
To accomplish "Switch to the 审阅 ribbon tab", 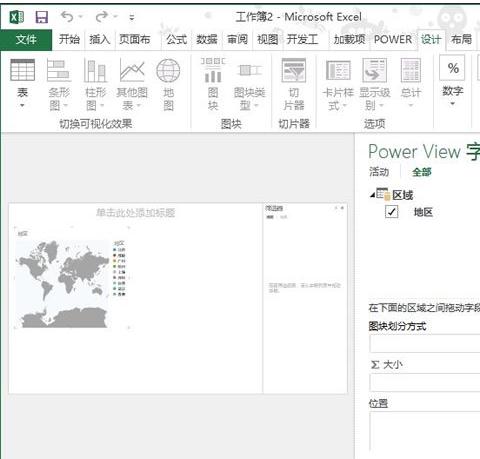I will (237, 40).
